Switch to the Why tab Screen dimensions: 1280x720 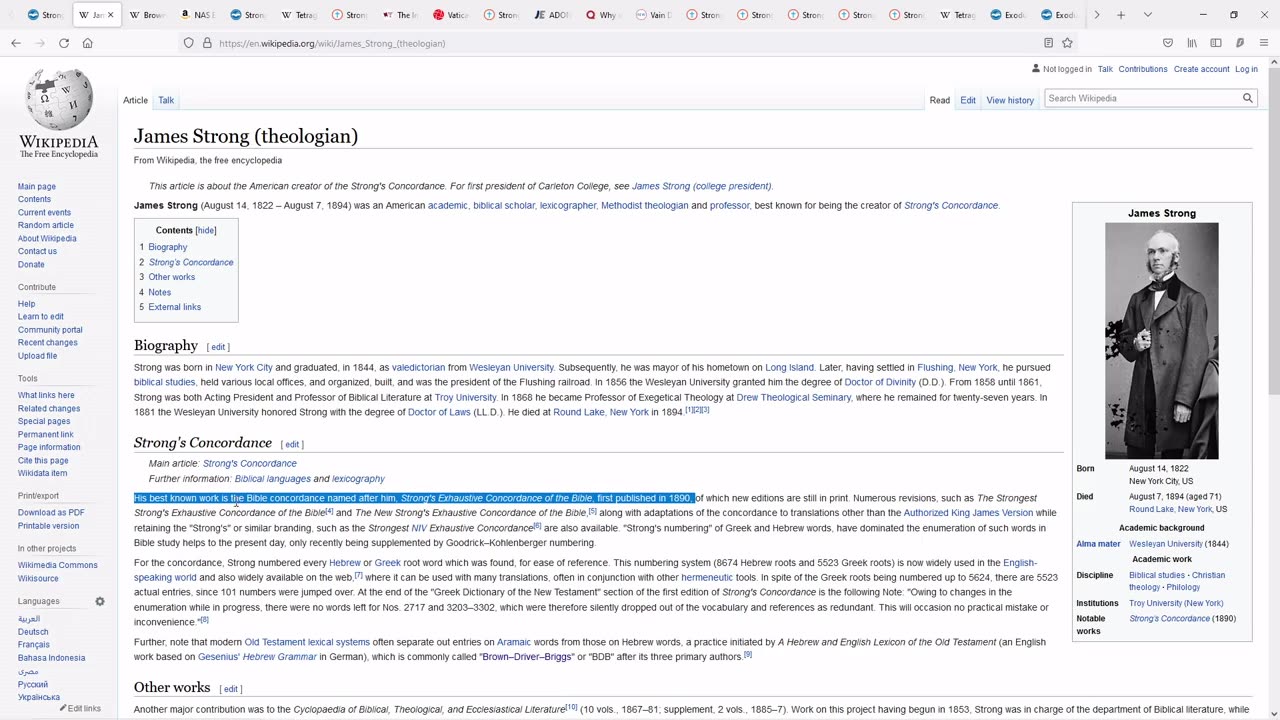(602, 15)
